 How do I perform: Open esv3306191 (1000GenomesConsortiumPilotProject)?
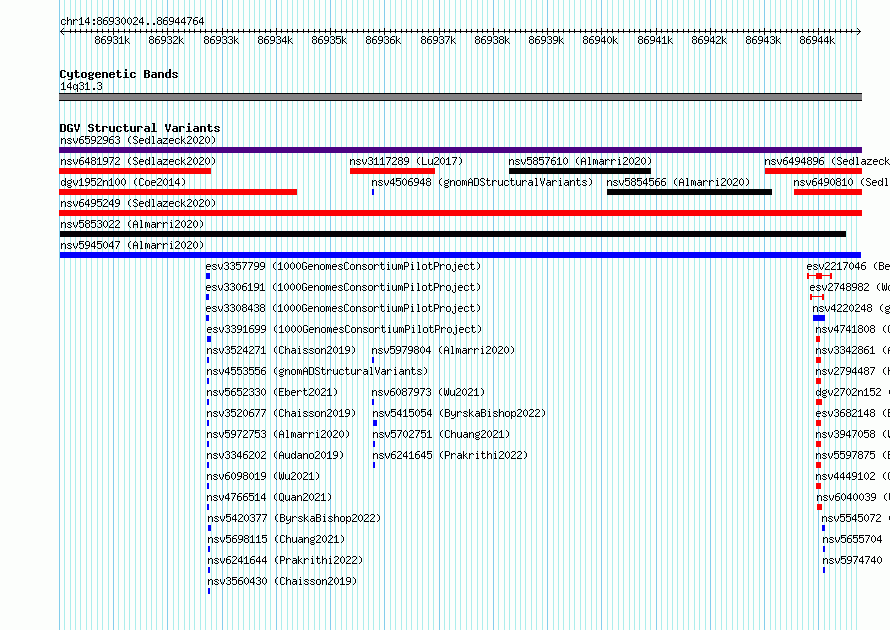(343, 287)
